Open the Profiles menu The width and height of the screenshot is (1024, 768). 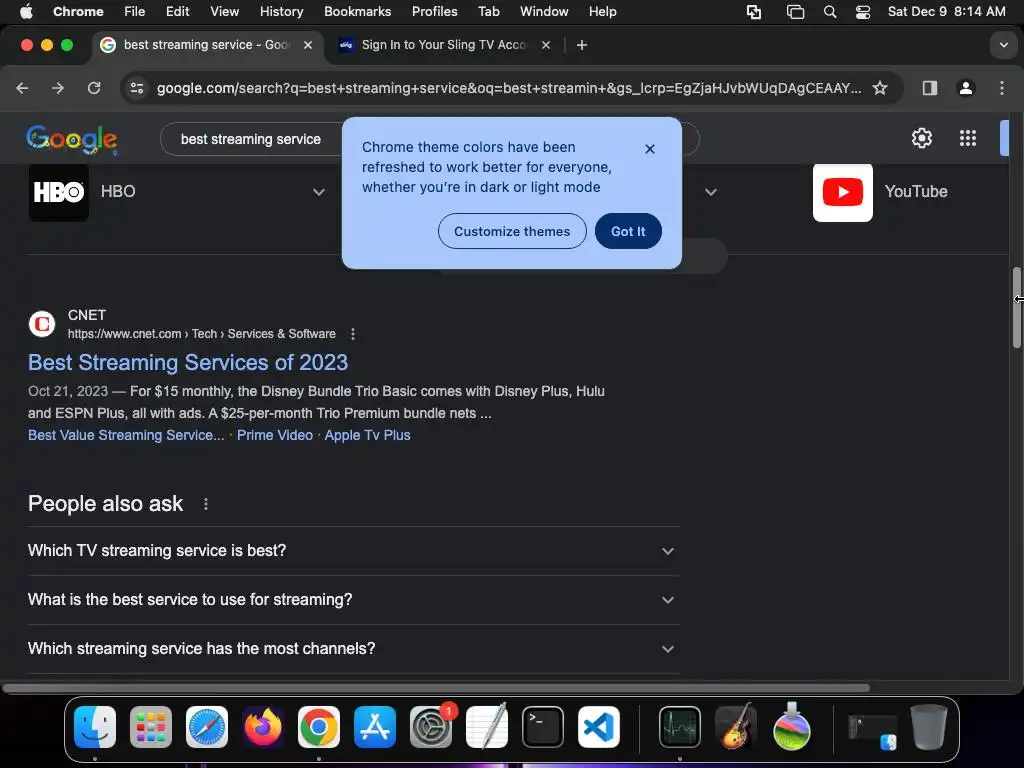pos(434,12)
